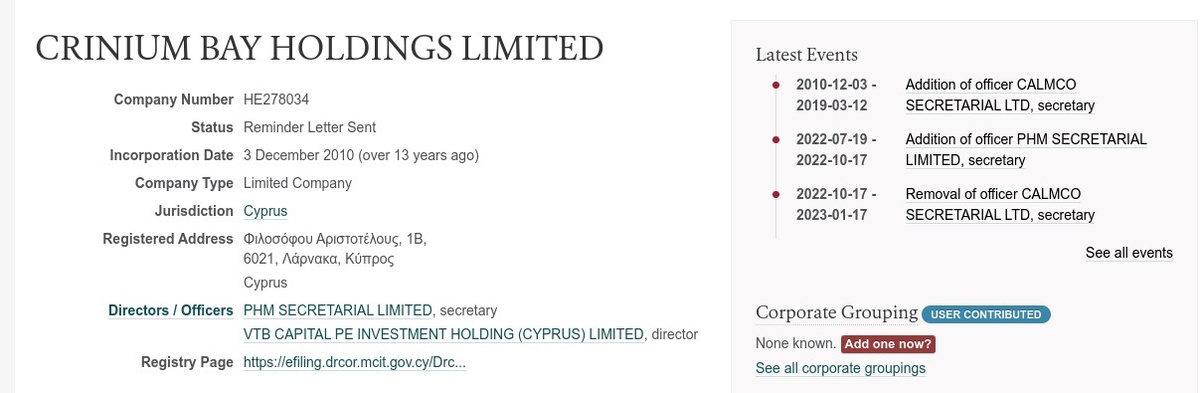Click the USER CONTRIBUTED badge

(x=986, y=314)
